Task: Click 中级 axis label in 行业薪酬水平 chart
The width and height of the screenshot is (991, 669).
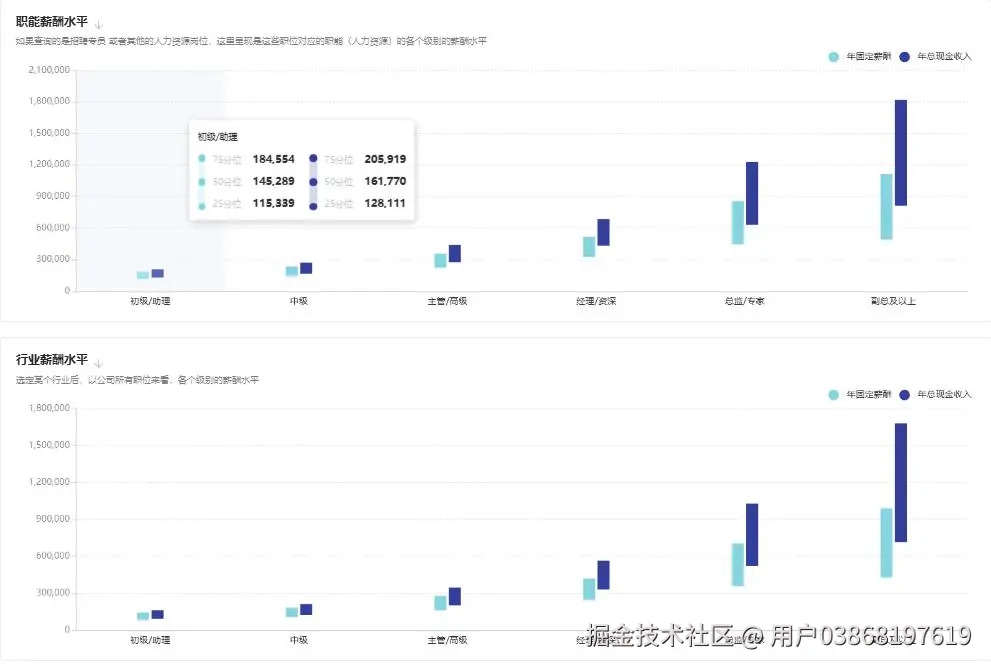Action: click(x=299, y=640)
